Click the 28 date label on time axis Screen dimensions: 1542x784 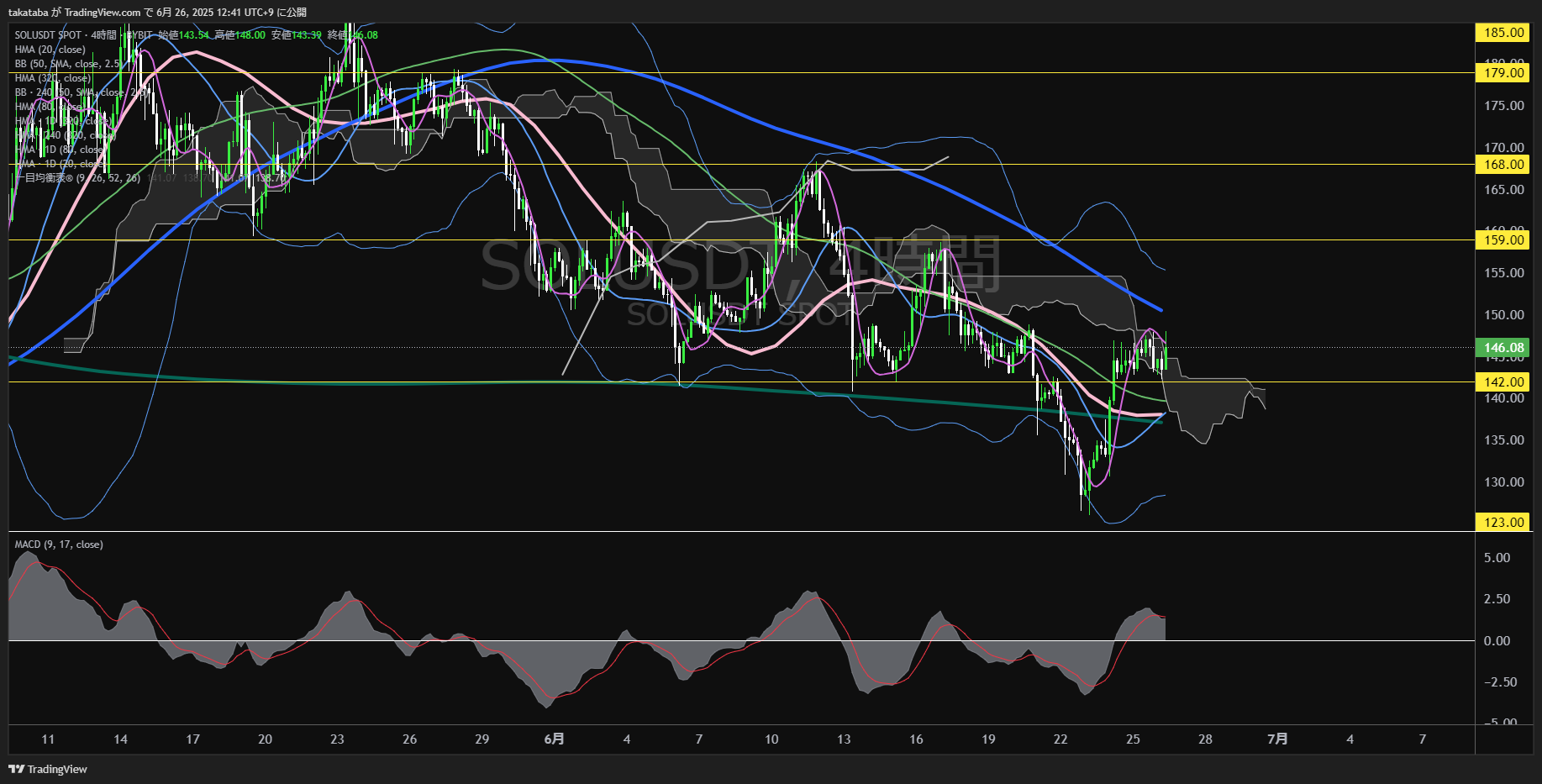pyautogui.click(x=1205, y=739)
